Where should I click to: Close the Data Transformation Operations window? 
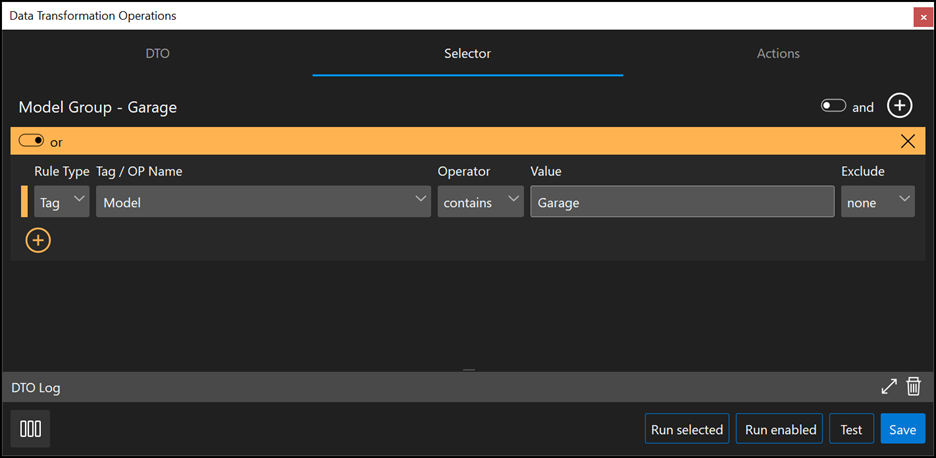922,17
